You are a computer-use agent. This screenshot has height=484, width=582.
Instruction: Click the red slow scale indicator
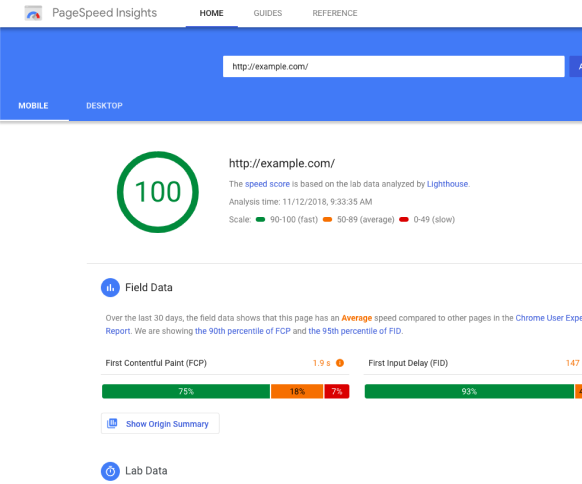[404, 219]
